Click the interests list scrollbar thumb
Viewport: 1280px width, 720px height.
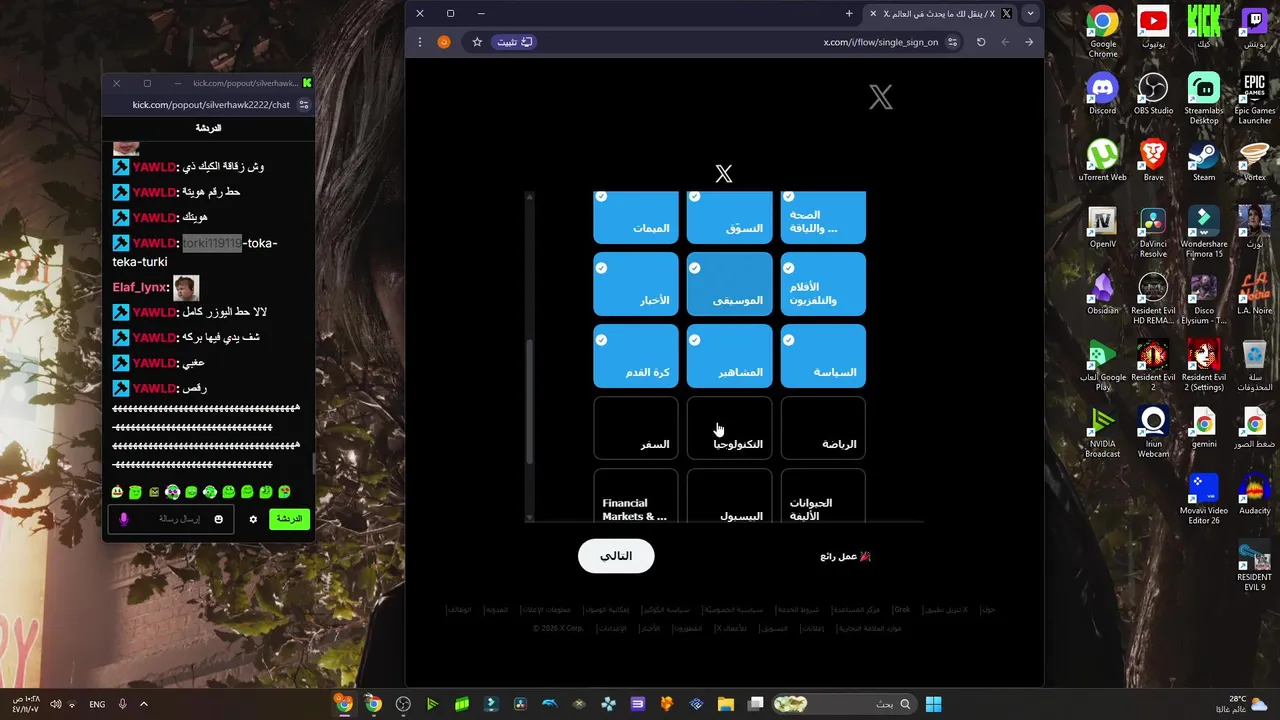(x=530, y=402)
